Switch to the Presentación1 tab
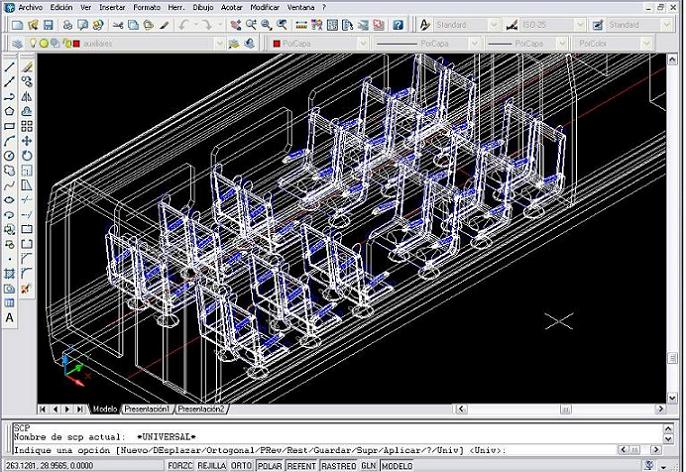This screenshot has width=686, height=472. [x=146, y=409]
